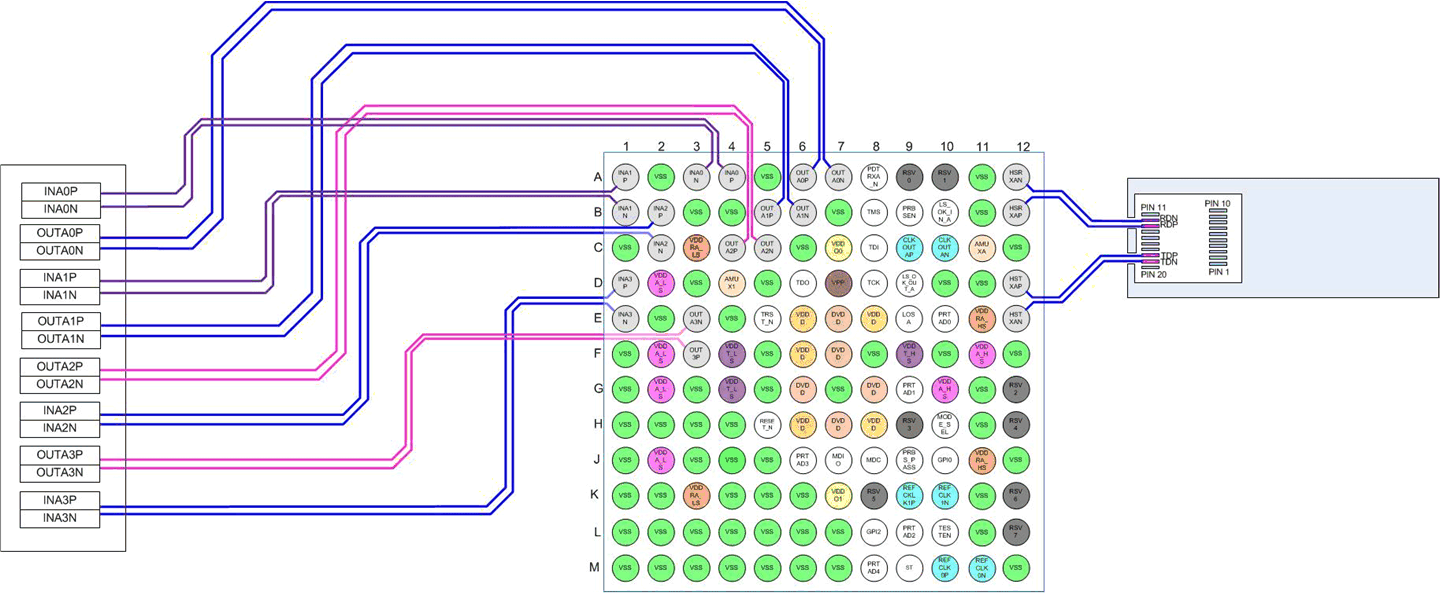
Task: Click the MODE_SEL pin ball
Action: point(945,426)
